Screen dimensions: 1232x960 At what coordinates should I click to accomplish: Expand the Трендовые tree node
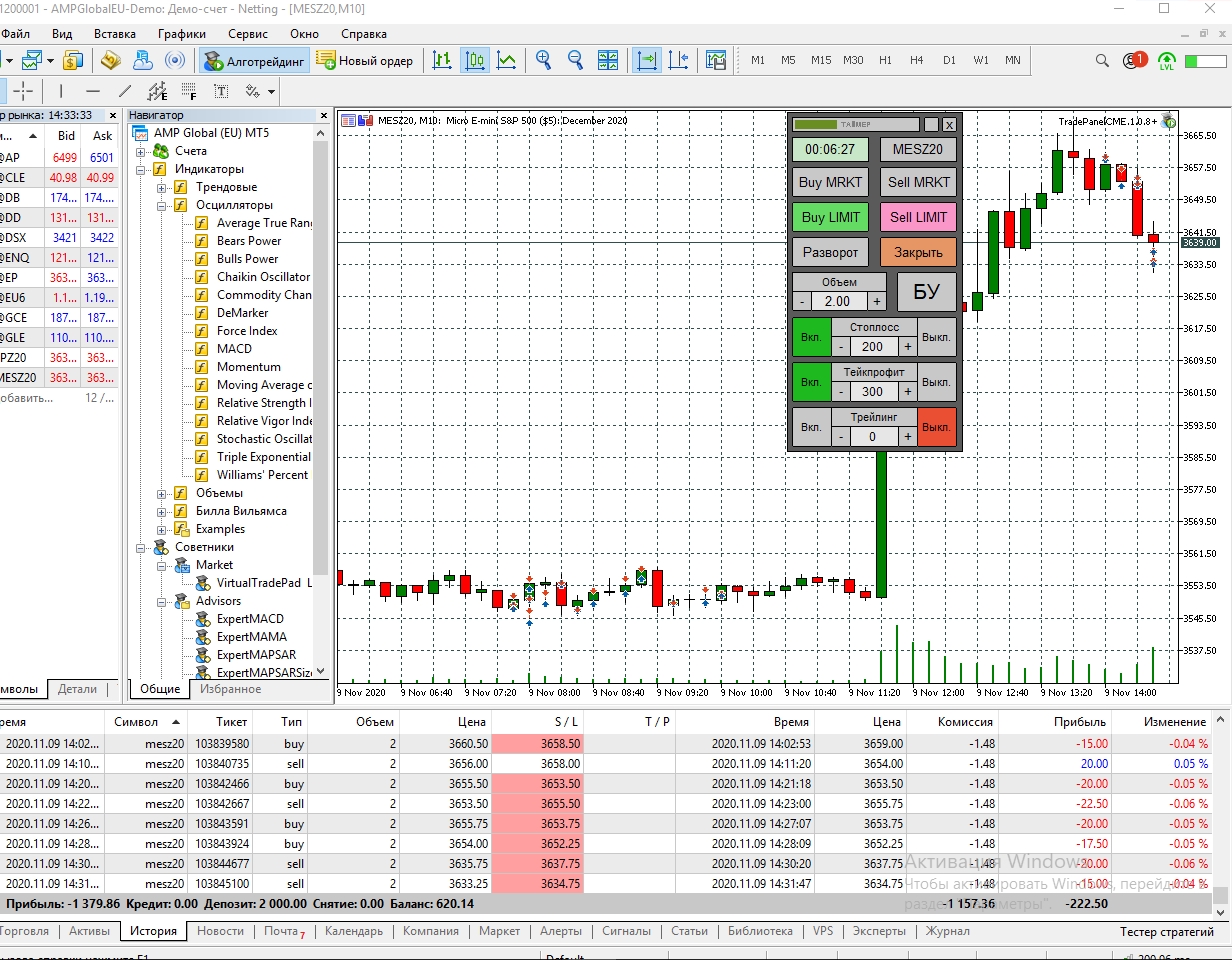click(161, 187)
